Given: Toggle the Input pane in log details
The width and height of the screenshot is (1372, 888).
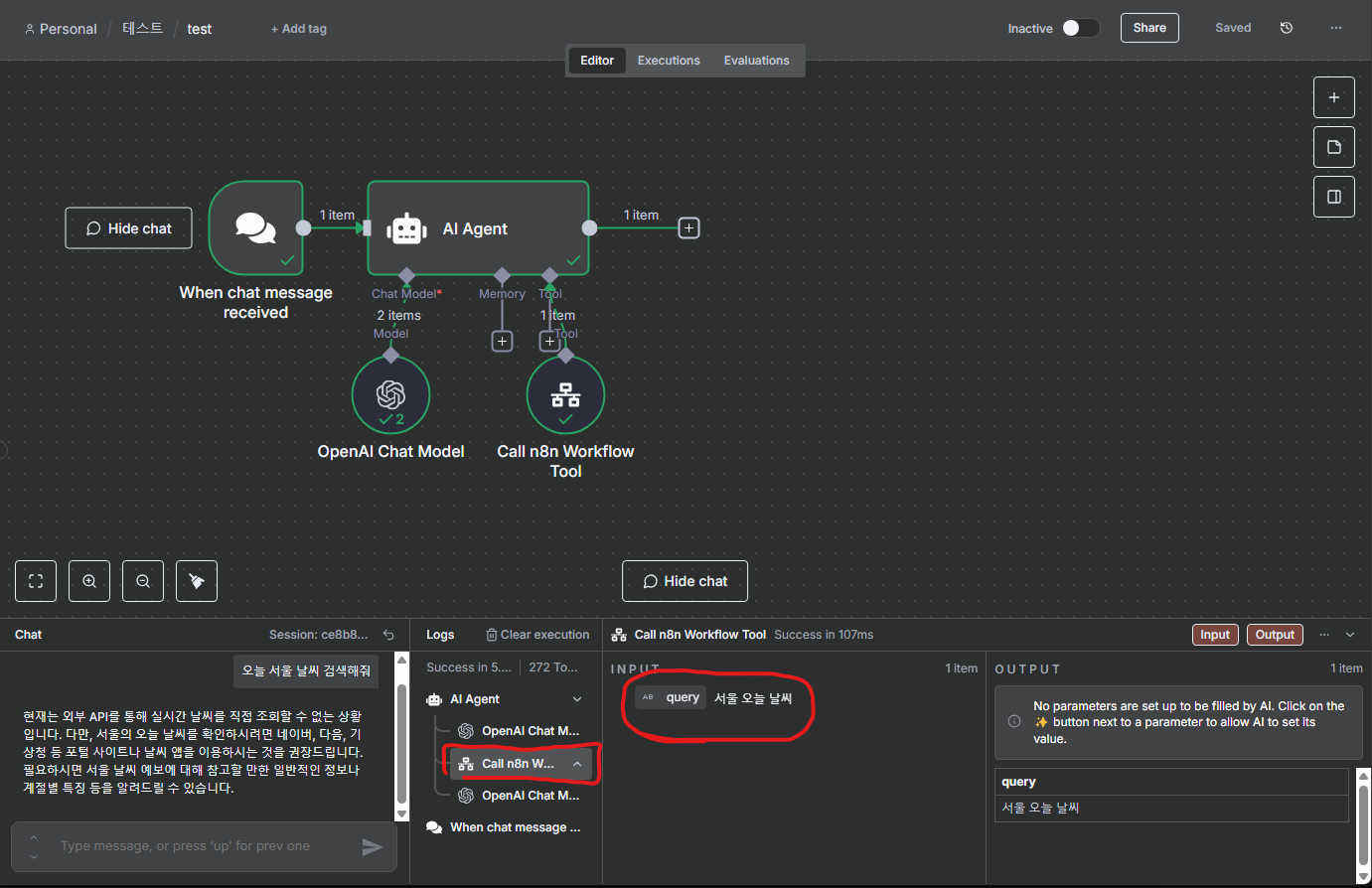Looking at the screenshot, I should point(1215,635).
